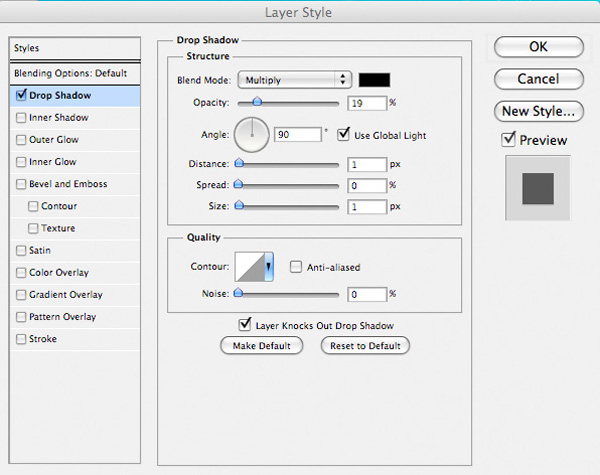This screenshot has height=475, width=600.
Task: Click the Distance value field
Action: click(367, 165)
